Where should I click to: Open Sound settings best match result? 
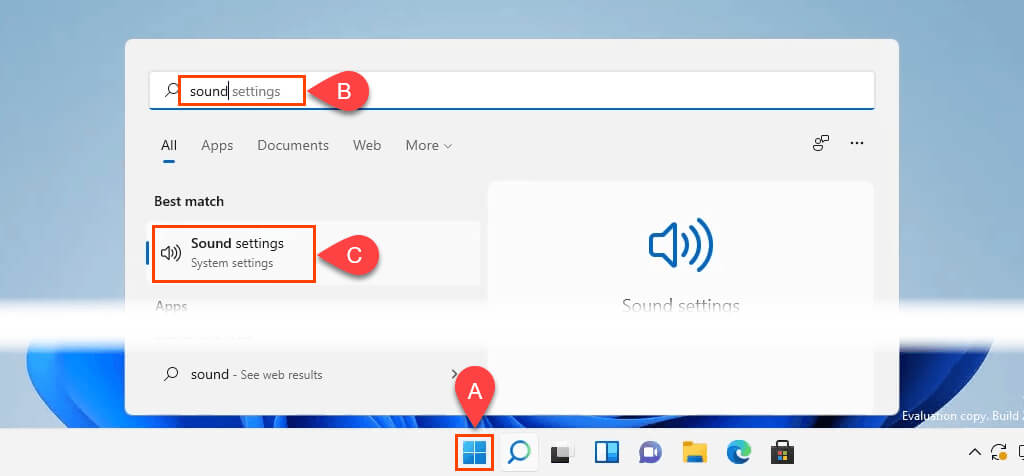[x=313, y=253]
